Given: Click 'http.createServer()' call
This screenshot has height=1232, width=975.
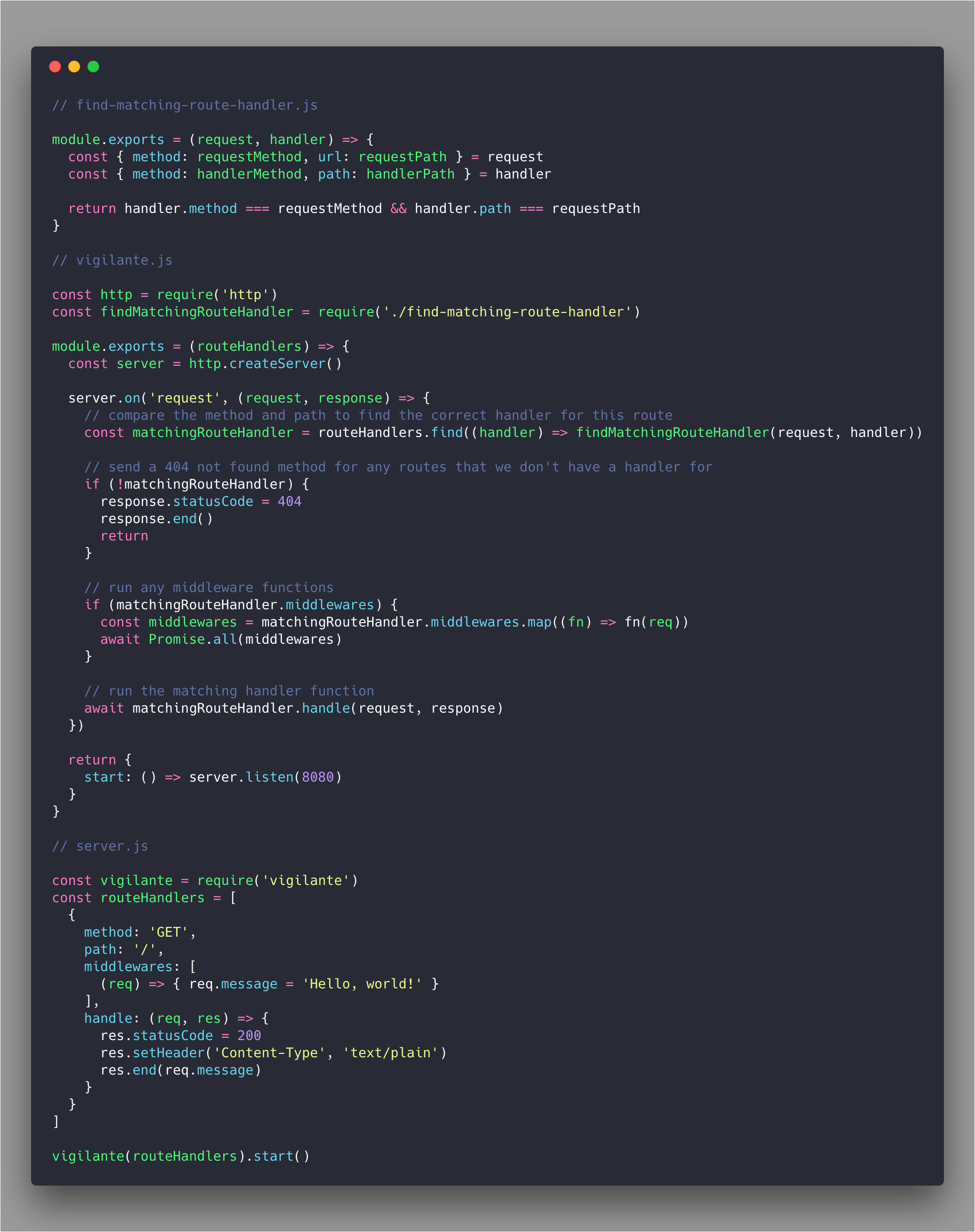Looking at the screenshot, I should tap(266, 363).
